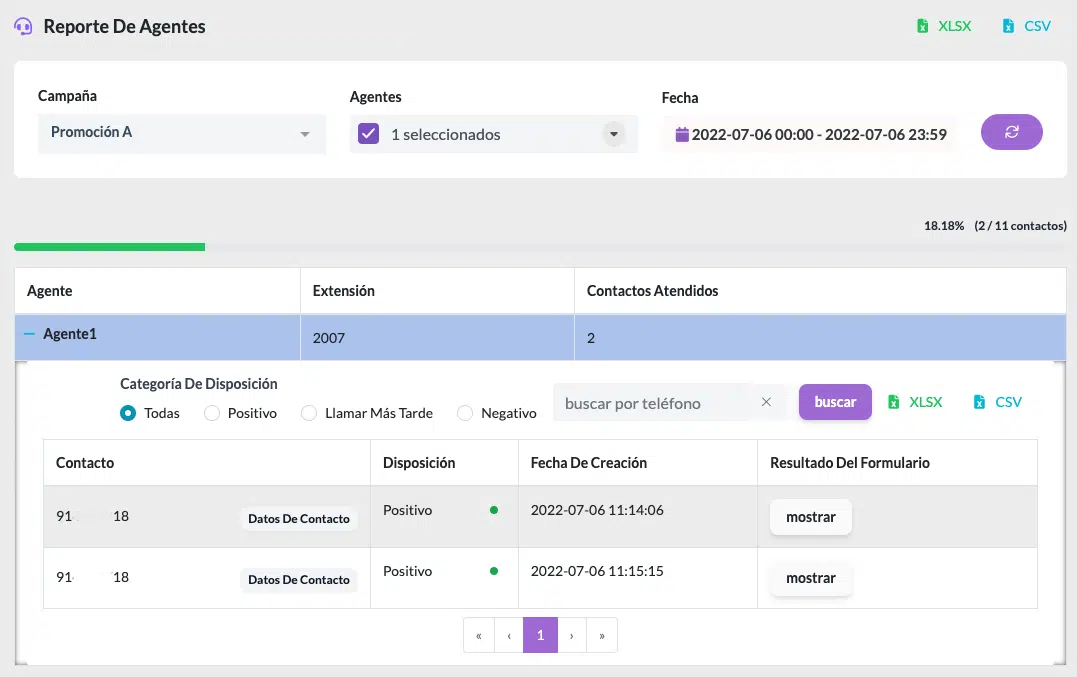
Task: Go to last page with » button
Action: click(602, 635)
